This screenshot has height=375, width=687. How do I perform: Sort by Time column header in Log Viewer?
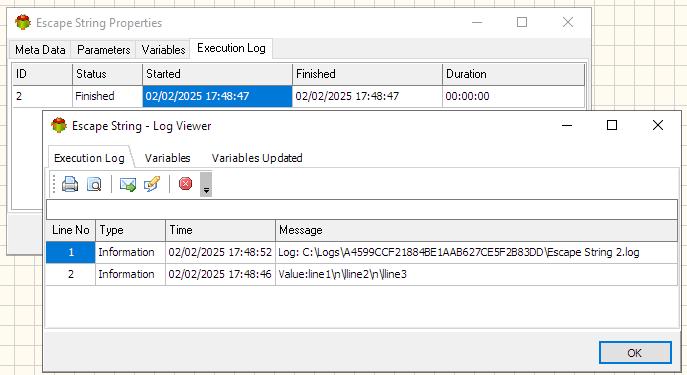click(220, 230)
